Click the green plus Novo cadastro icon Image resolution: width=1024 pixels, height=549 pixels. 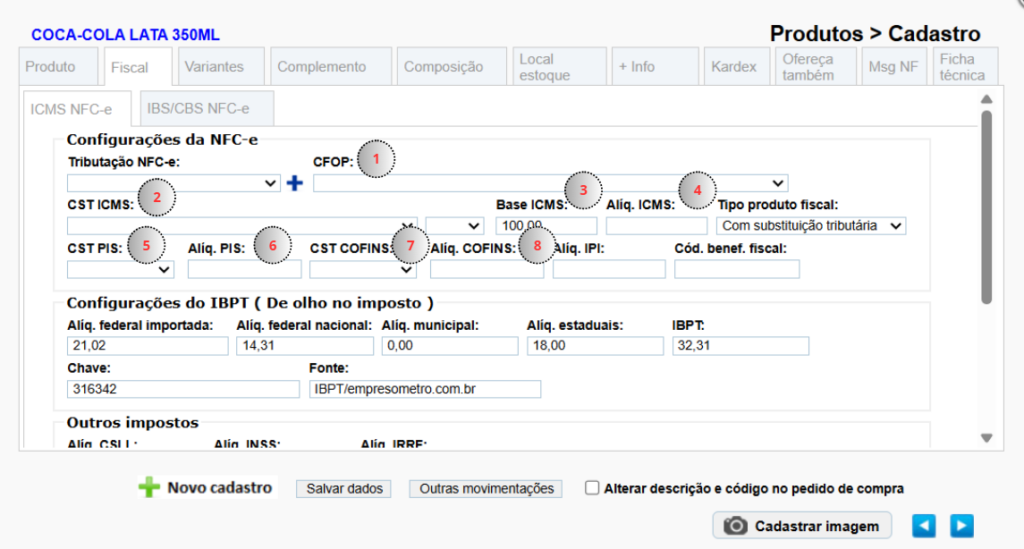point(149,488)
